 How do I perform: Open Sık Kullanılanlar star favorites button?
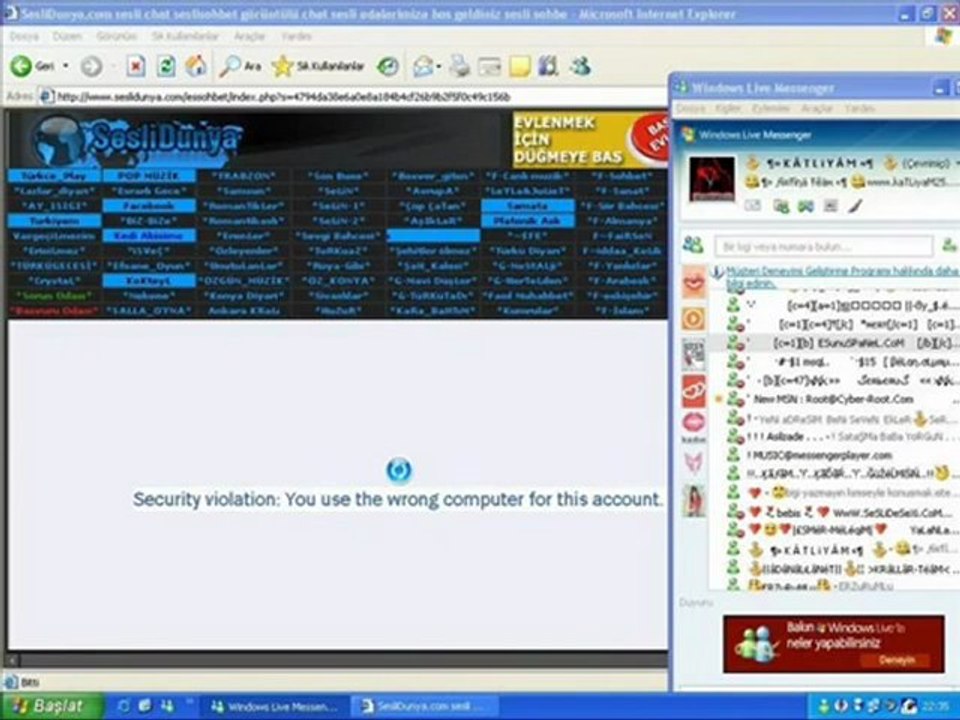tap(318, 66)
